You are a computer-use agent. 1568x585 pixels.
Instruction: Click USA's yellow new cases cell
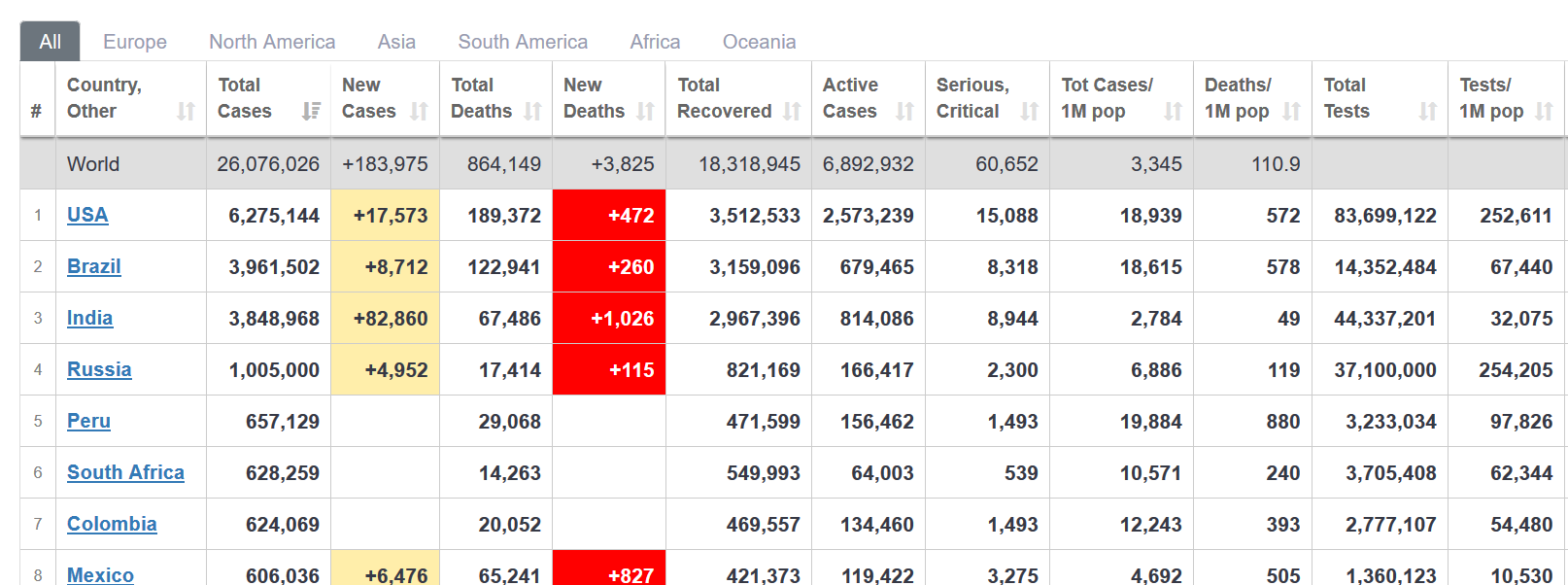coord(386,215)
